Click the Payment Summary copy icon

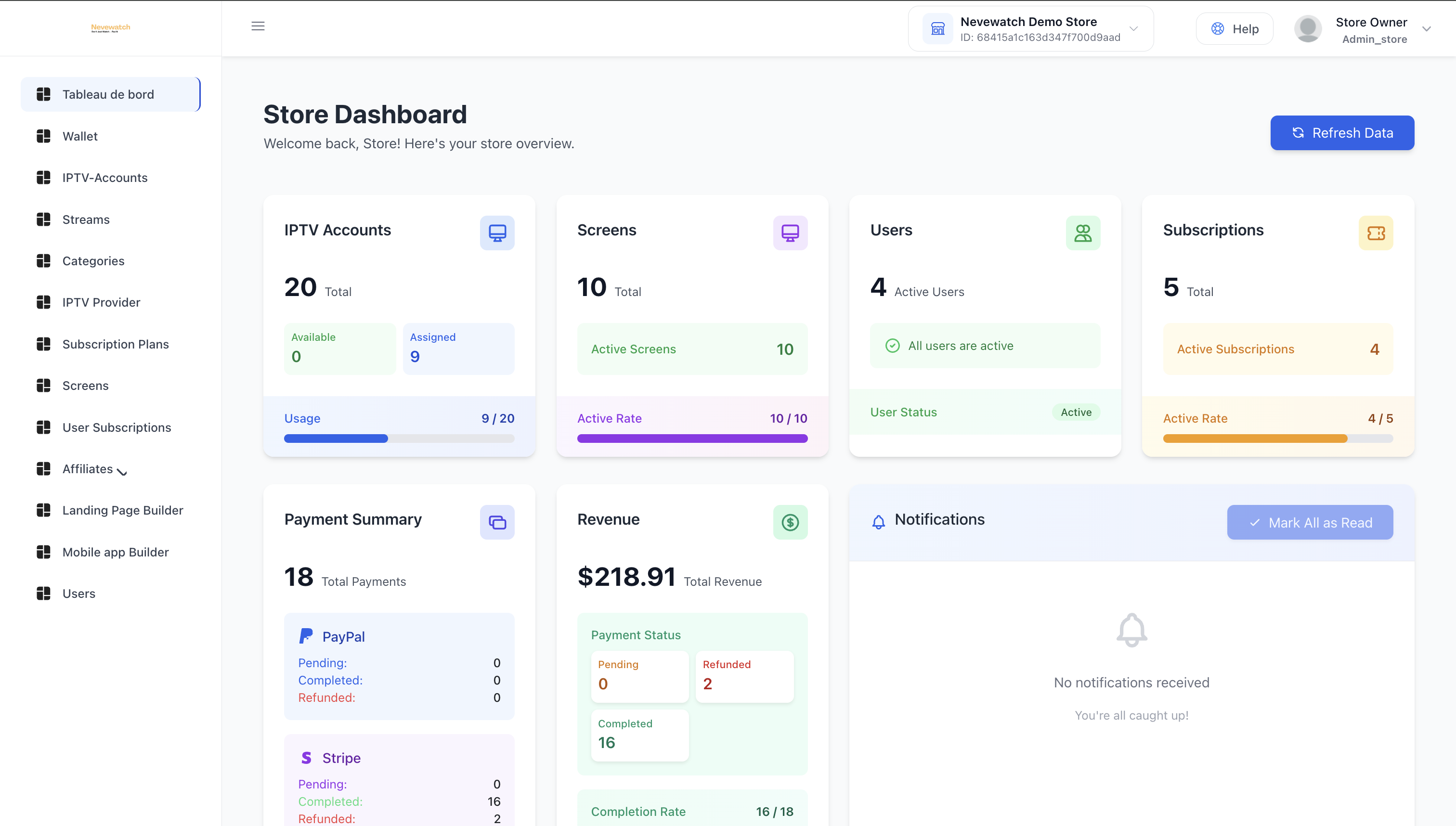[497, 522]
